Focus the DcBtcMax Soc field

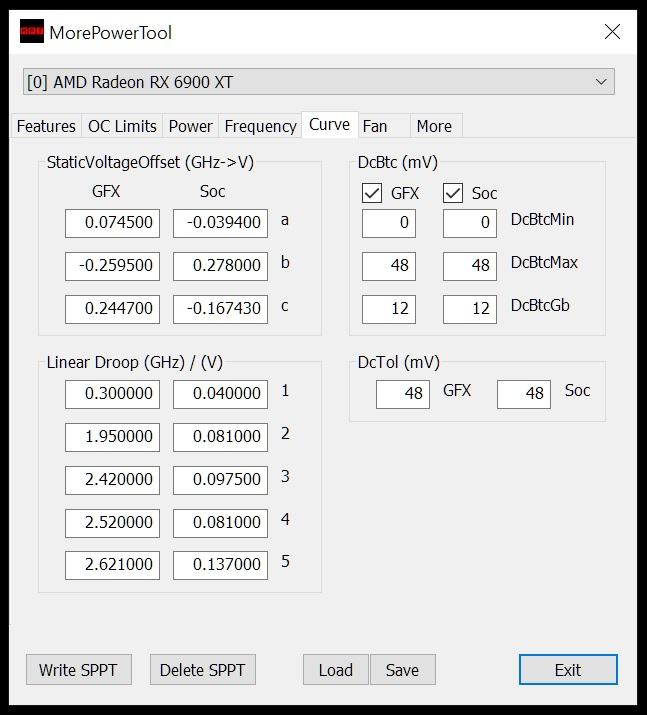click(470, 266)
